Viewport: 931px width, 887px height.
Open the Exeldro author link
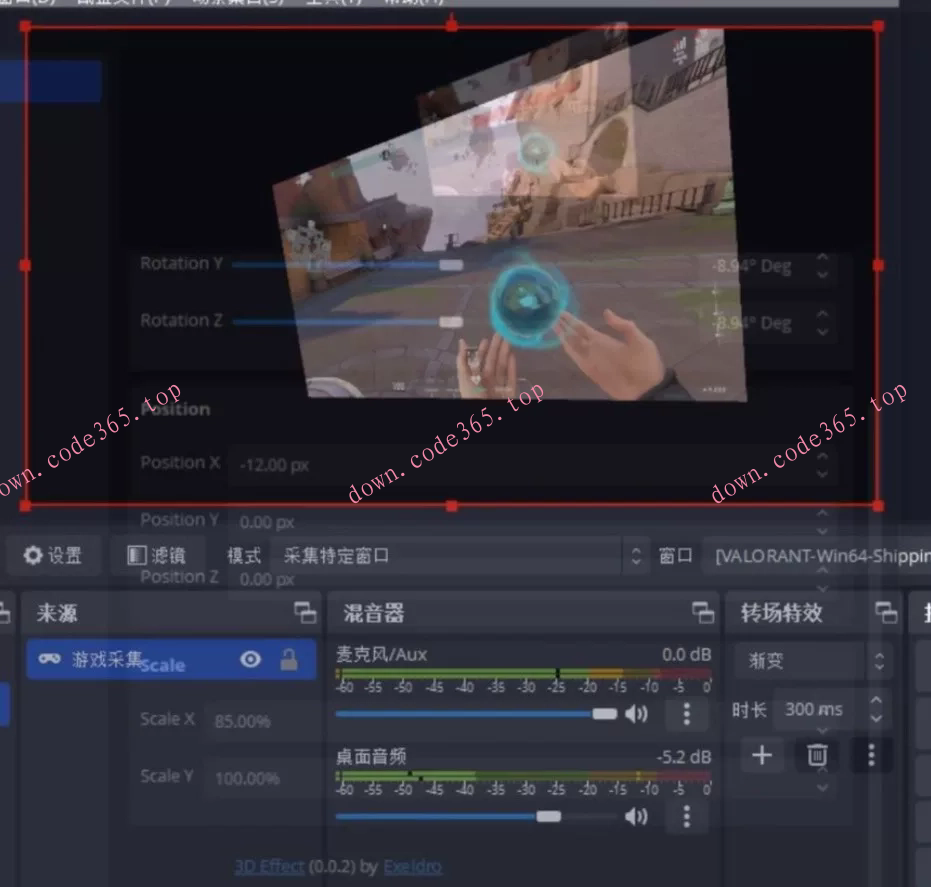point(413,866)
